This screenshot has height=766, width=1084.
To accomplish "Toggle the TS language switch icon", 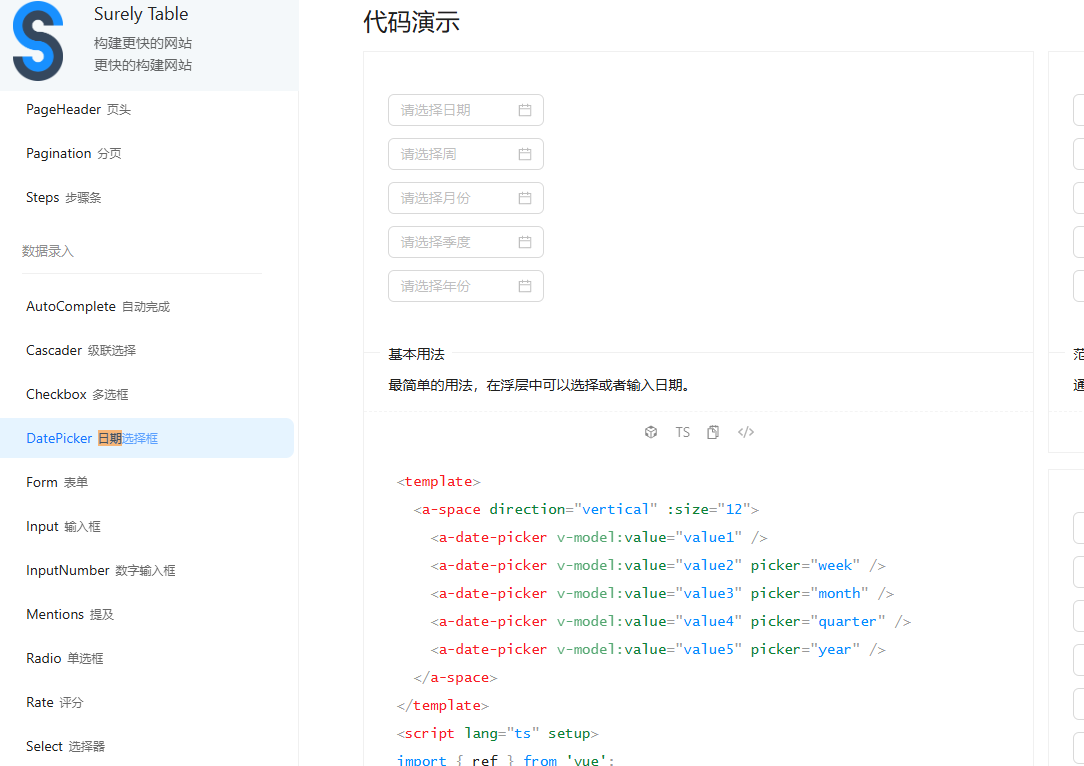I will (x=682, y=432).
